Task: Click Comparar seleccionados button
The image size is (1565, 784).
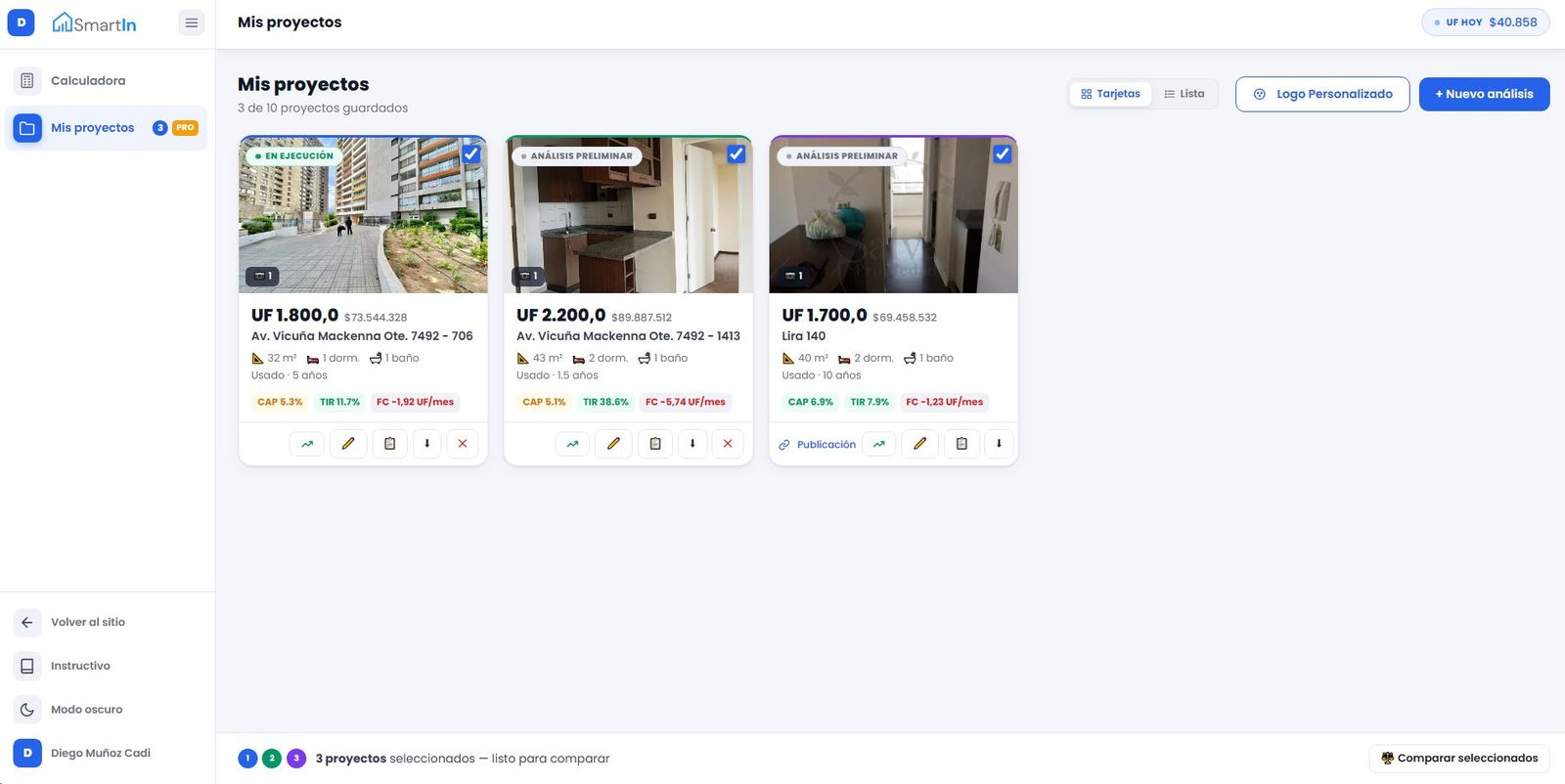Action: (1459, 759)
